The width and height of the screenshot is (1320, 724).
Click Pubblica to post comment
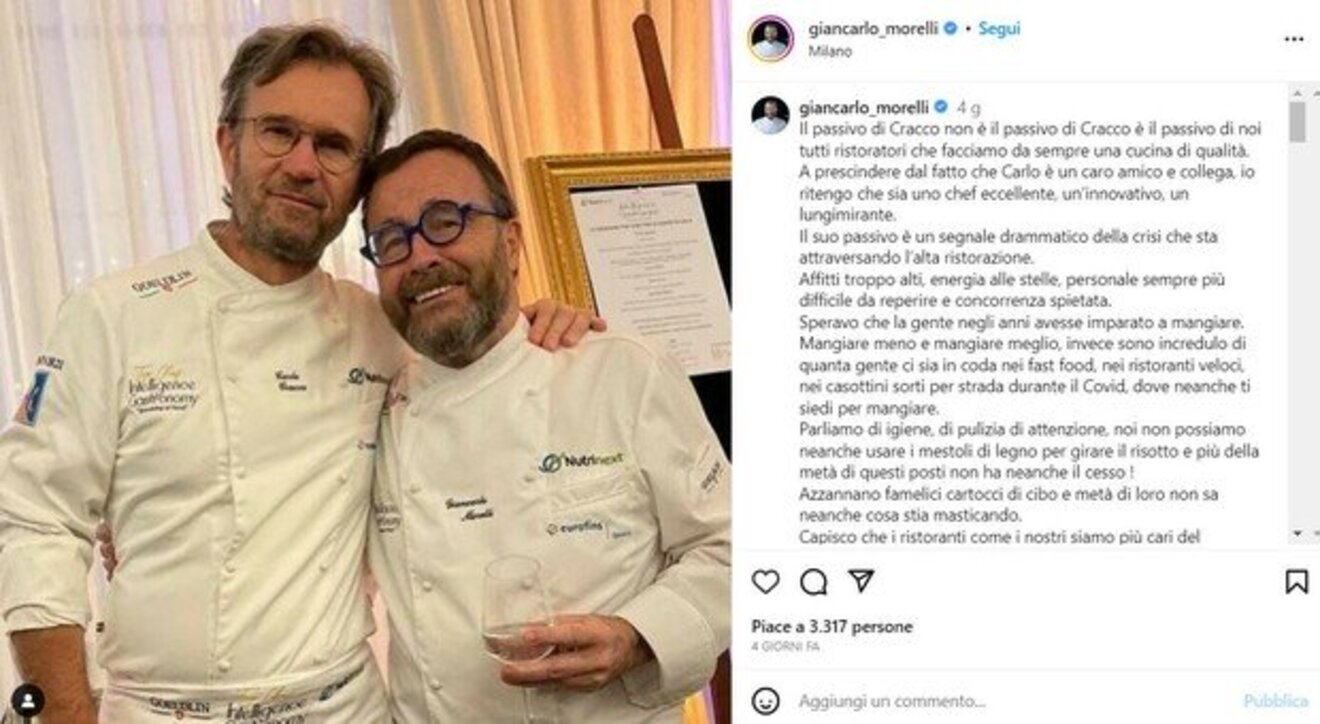[1276, 701]
